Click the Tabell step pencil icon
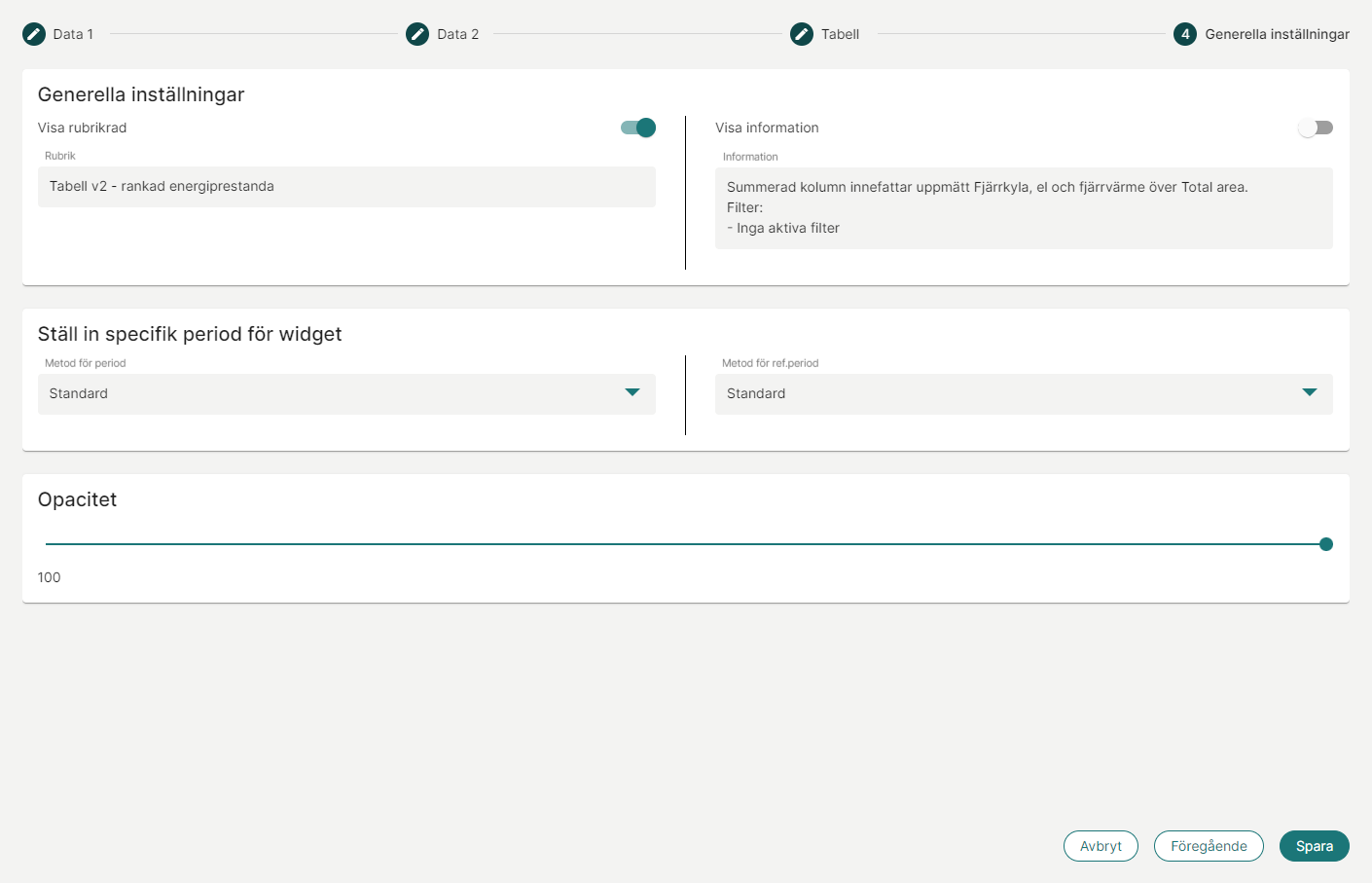This screenshot has width=1372, height=883. [x=802, y=34]
